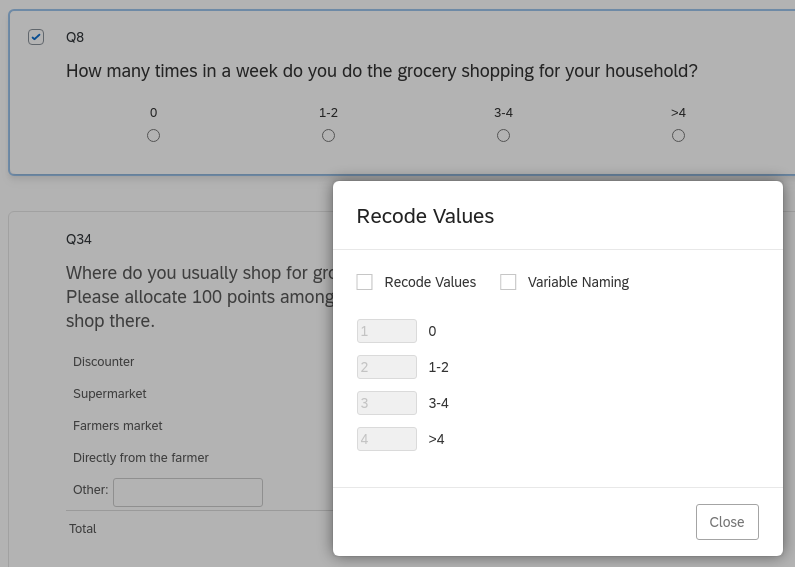
Task: Enable the Recode Values checkbox
Action: 365,282
